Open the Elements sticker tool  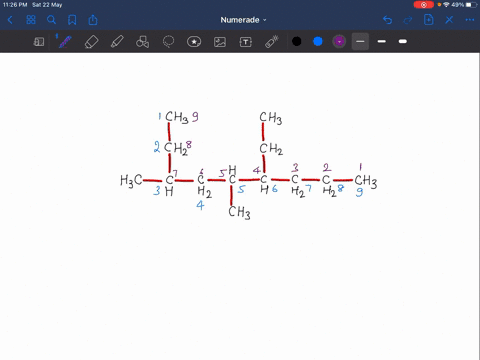[x=194, y=42]
